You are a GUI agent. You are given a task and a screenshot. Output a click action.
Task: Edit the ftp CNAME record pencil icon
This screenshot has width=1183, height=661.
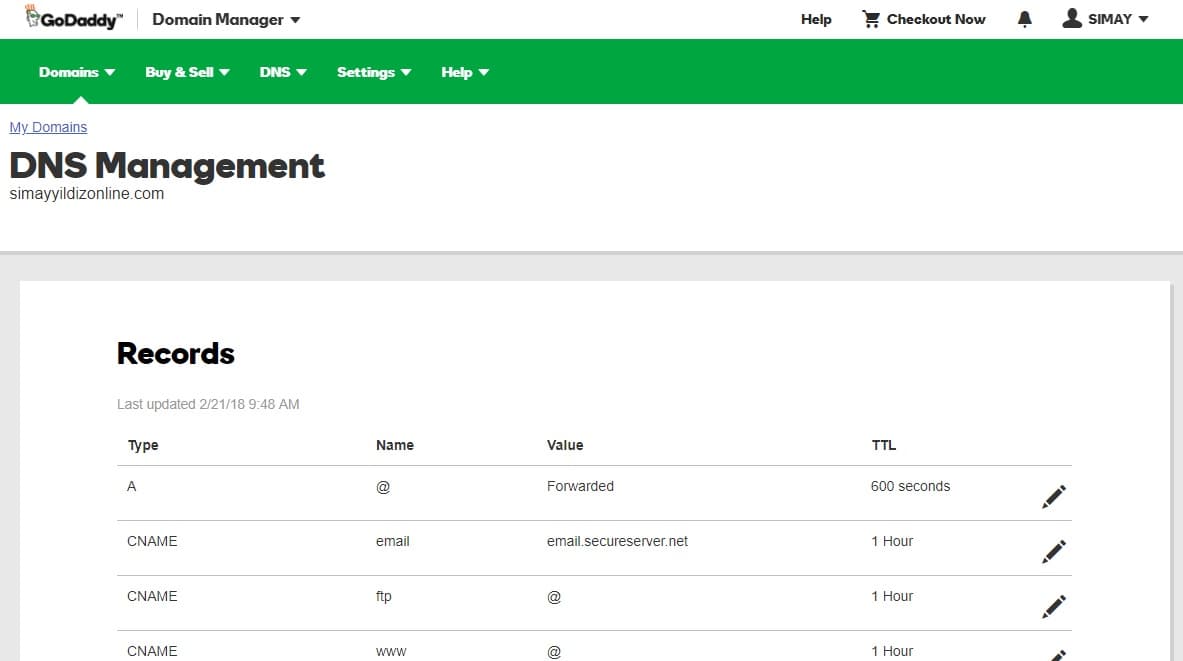click(x=1054, y=605)
